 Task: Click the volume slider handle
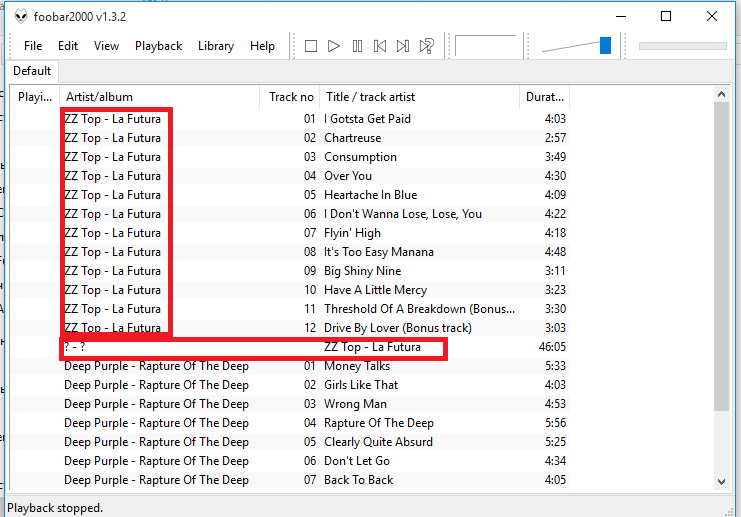click(x=605, y=46)
